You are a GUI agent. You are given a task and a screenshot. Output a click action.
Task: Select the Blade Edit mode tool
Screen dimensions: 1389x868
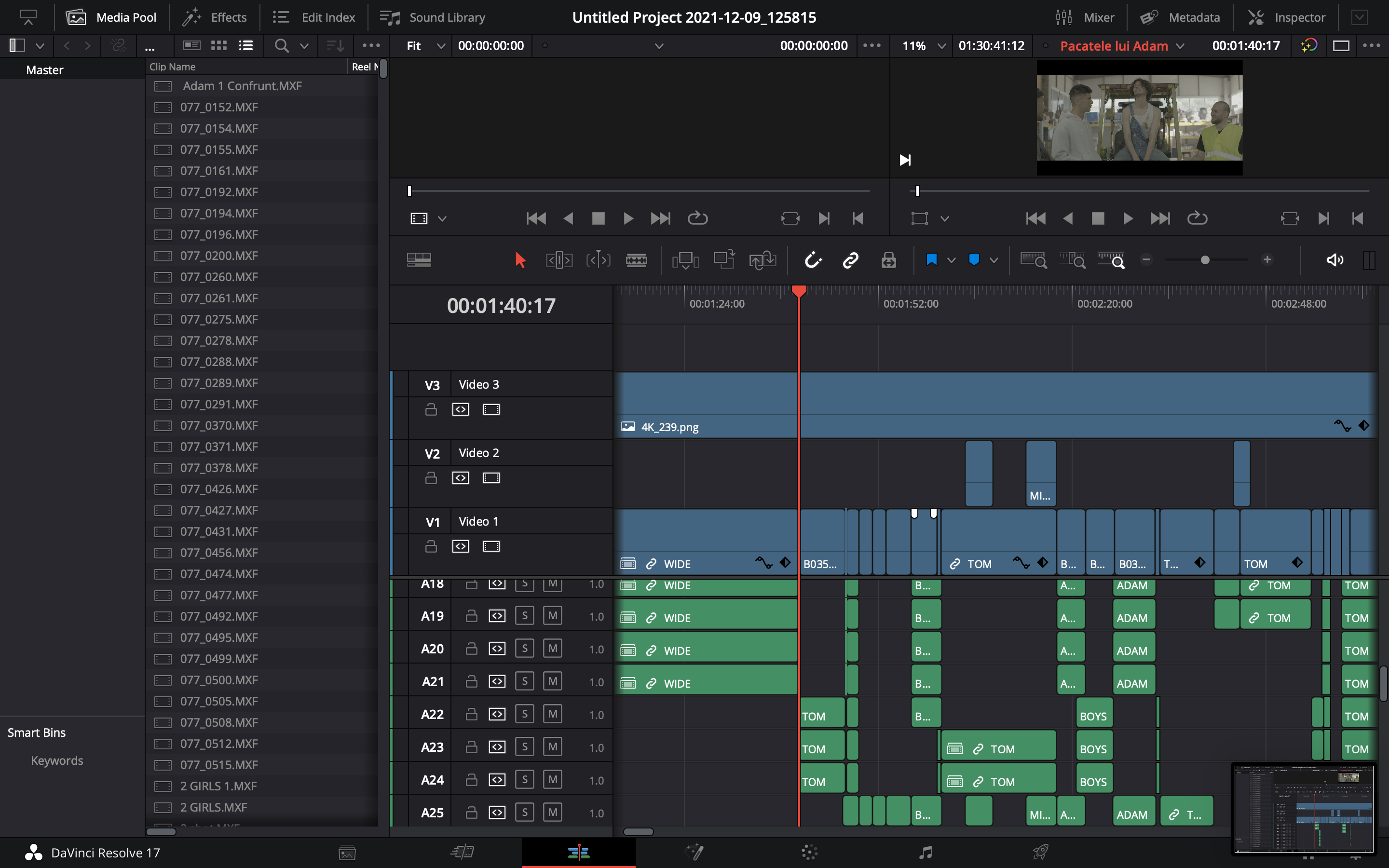click(637, 259)
